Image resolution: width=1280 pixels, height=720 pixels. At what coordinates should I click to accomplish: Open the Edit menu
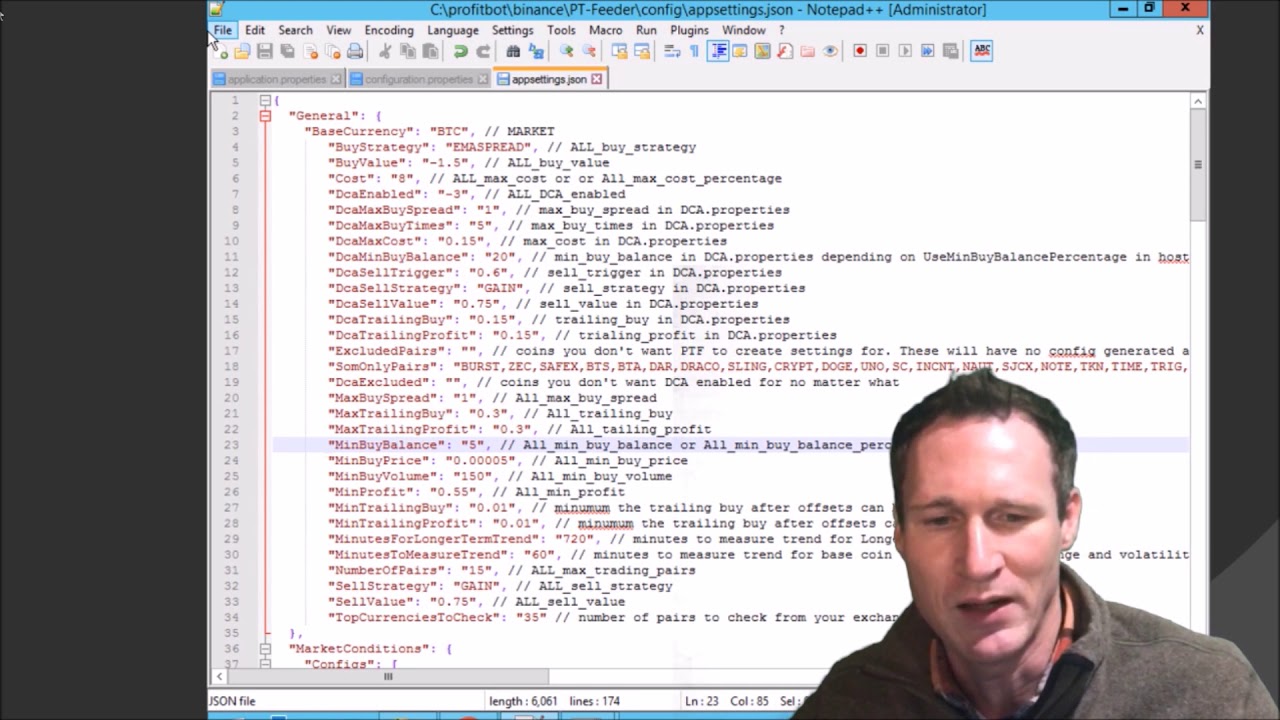click(255, 30)
